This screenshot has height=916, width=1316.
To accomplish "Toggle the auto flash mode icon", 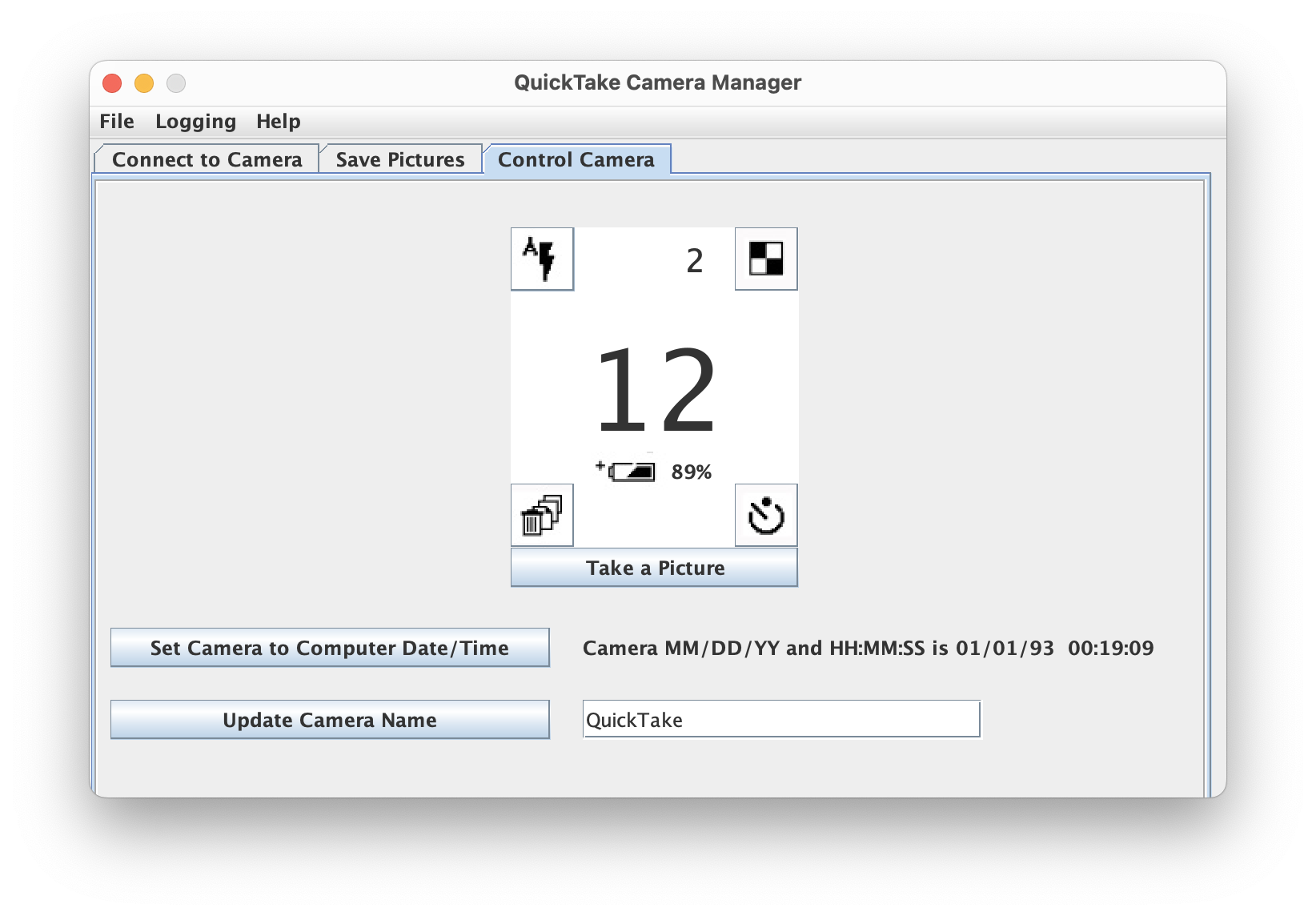I will (x=542, y=259).
